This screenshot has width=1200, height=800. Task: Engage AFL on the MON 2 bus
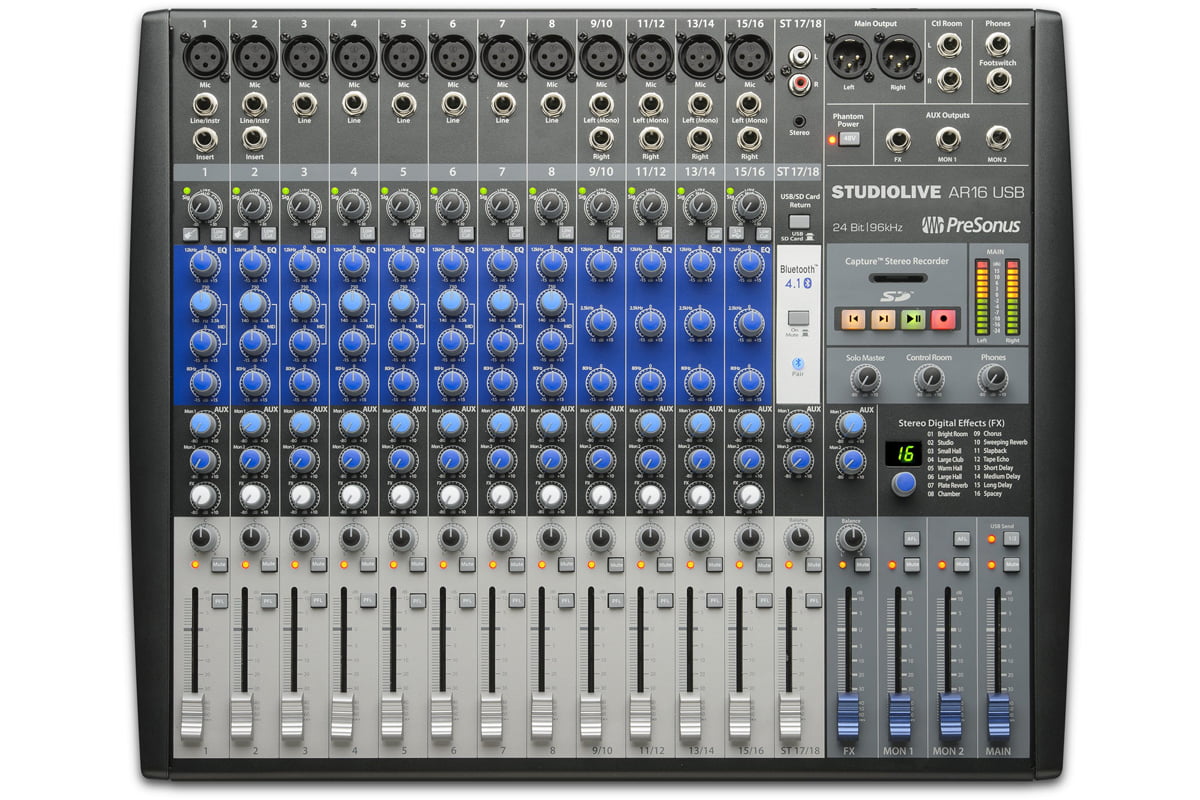pos(962,538)
